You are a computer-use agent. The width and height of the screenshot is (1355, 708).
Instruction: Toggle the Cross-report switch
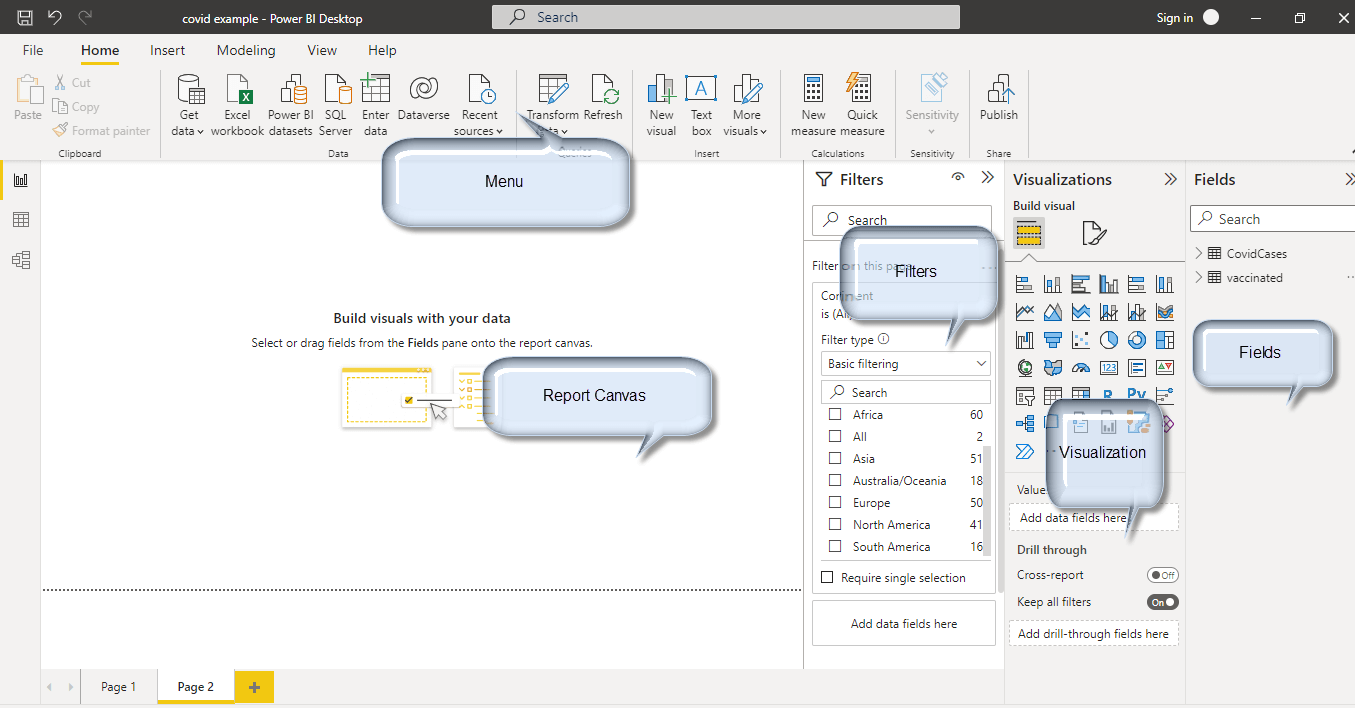1162,575
